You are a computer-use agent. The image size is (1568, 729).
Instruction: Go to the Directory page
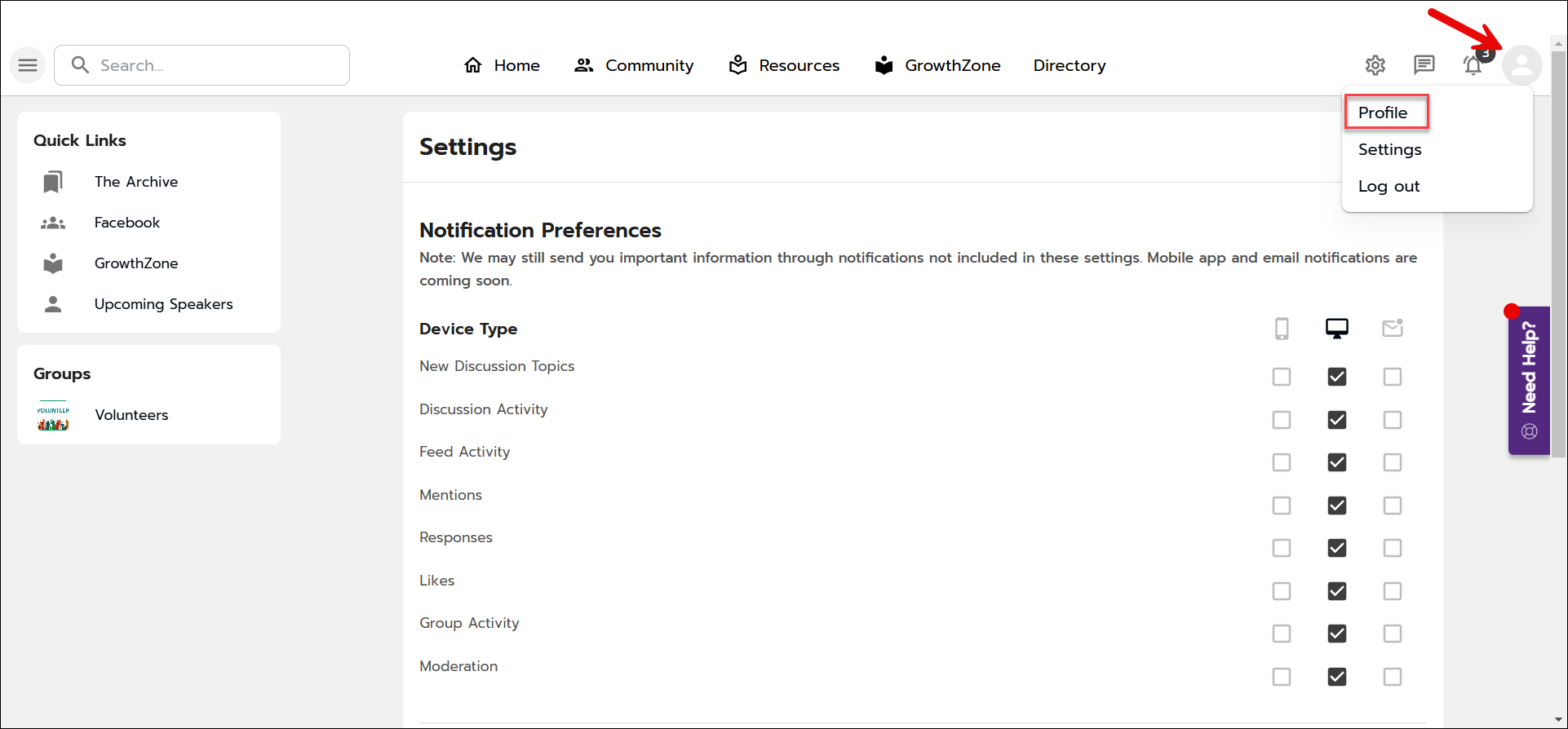1069,65
